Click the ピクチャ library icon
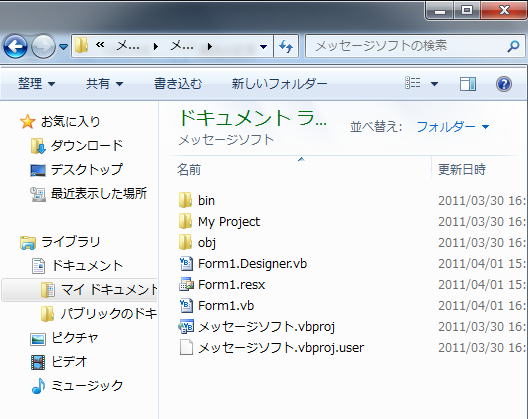Viewport: 528px width, 419px height. coord(38,339)
